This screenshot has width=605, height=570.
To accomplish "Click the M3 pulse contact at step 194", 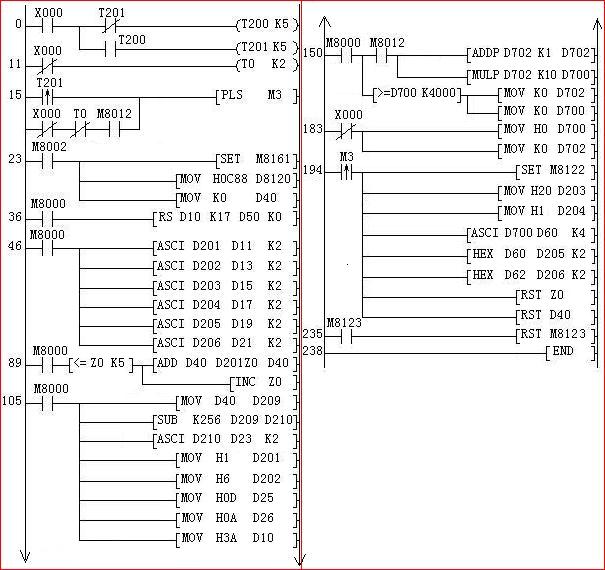I will 346,171.
